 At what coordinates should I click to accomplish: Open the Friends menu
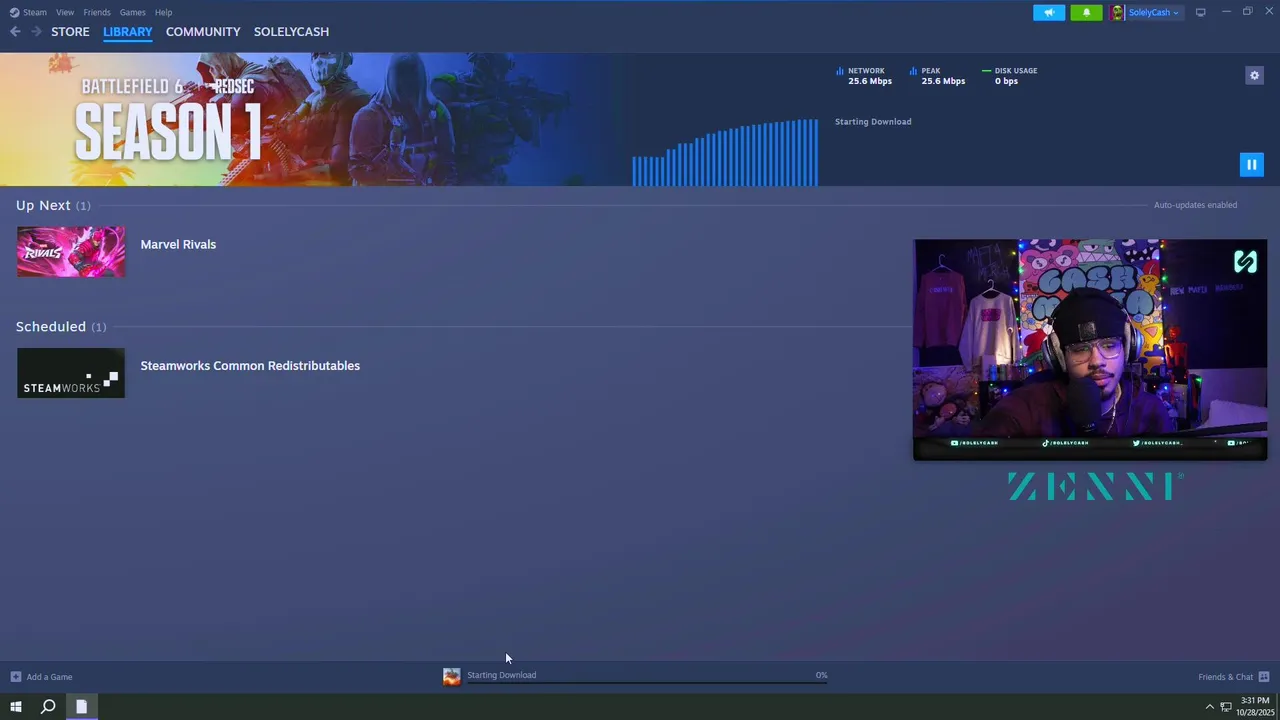click(97, 12)
